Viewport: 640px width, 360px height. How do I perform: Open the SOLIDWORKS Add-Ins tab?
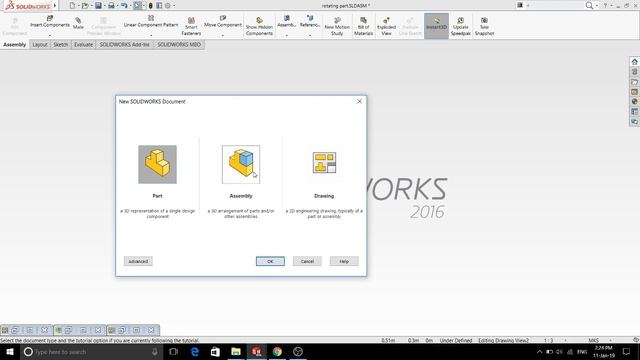(x=124, y=44)
